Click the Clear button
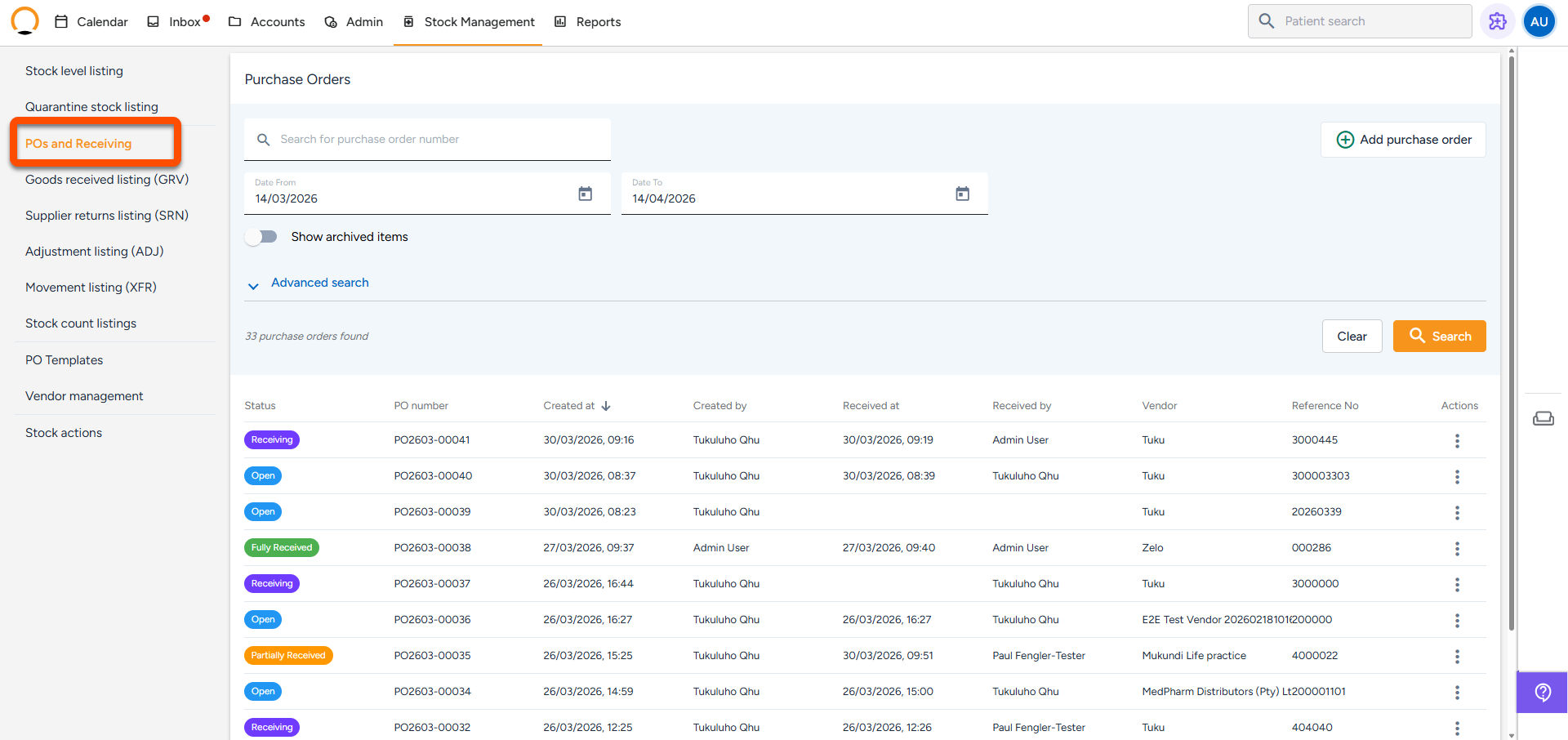Viewport: 1568px width, 740px height. (1352, 337)
